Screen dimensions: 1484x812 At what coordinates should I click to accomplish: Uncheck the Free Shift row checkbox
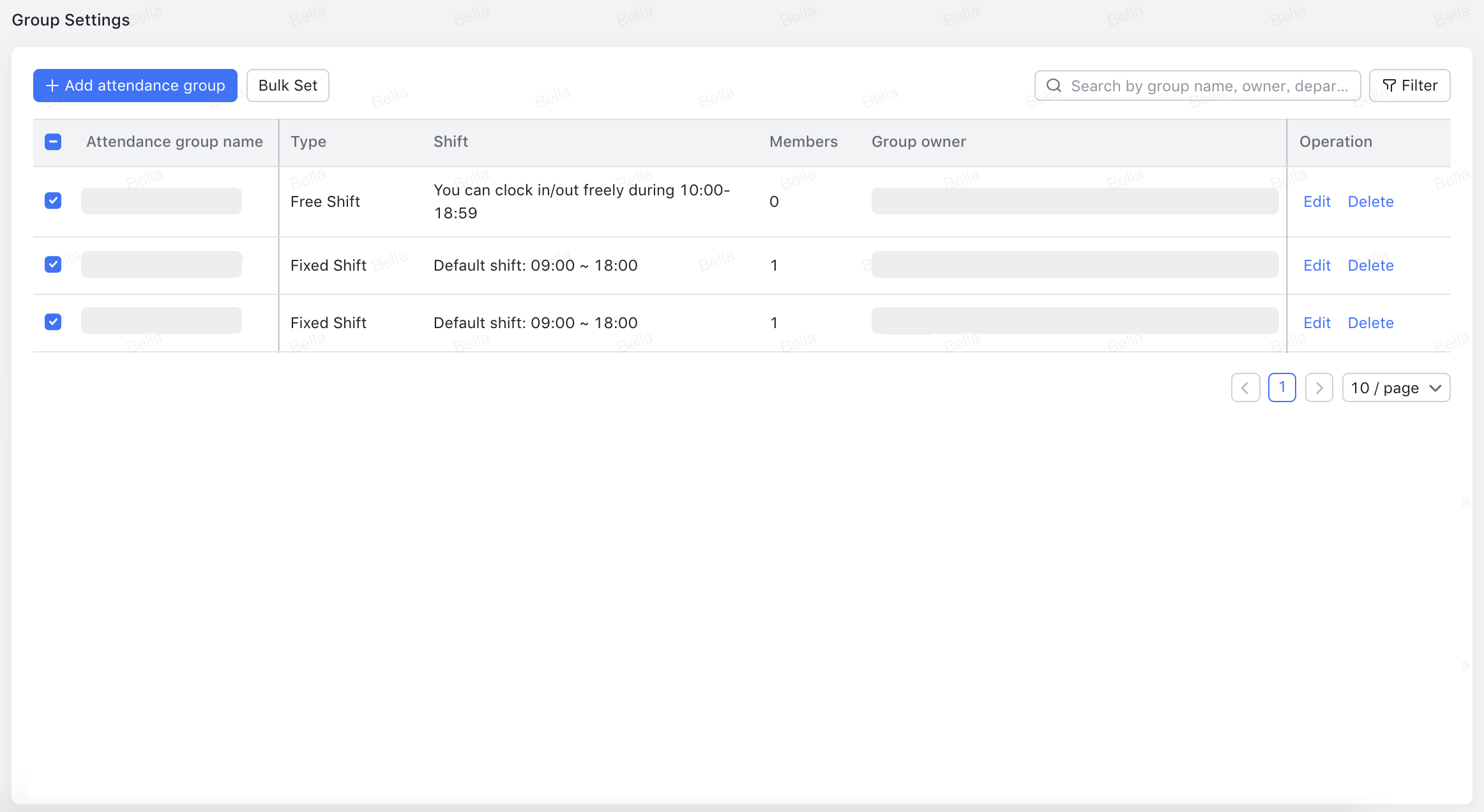pyautogui.click(x=53, y=200)
